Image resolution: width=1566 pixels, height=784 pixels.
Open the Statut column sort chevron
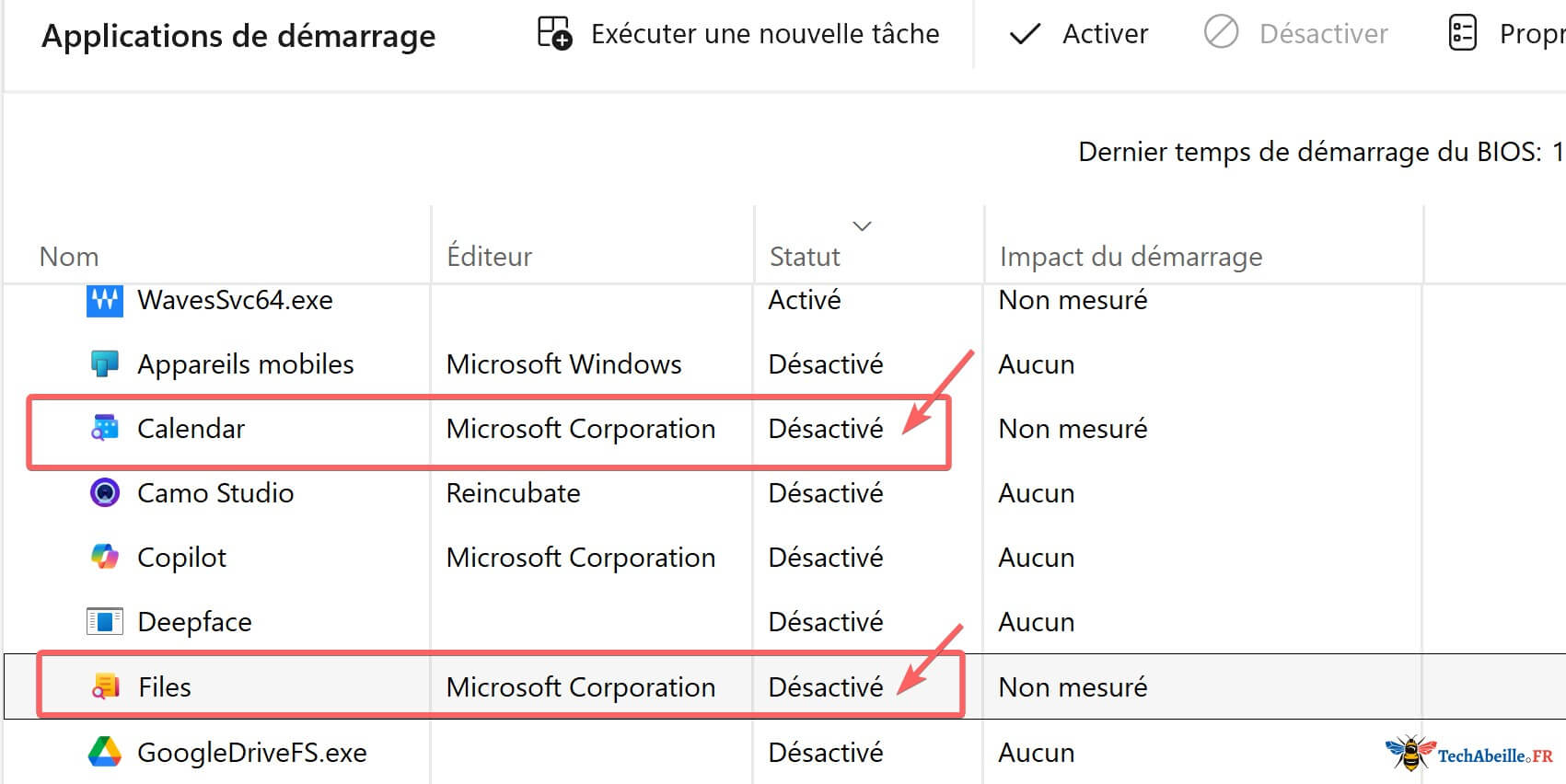862,225
